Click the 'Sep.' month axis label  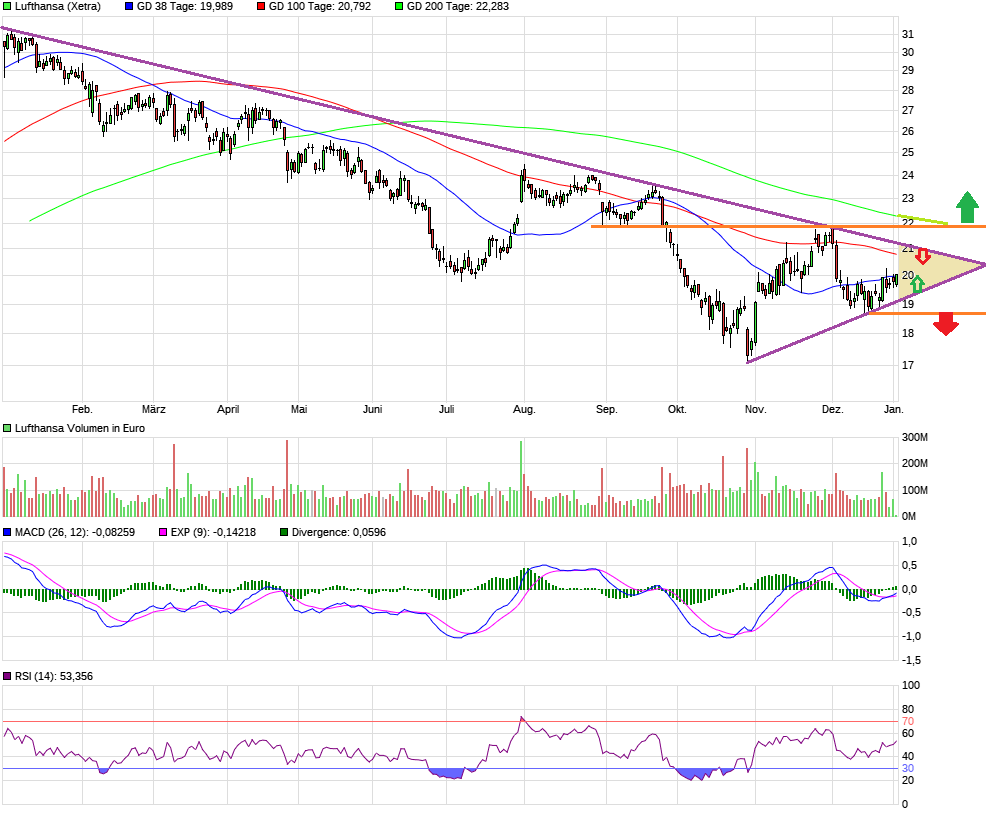click(x=607, y=410)
